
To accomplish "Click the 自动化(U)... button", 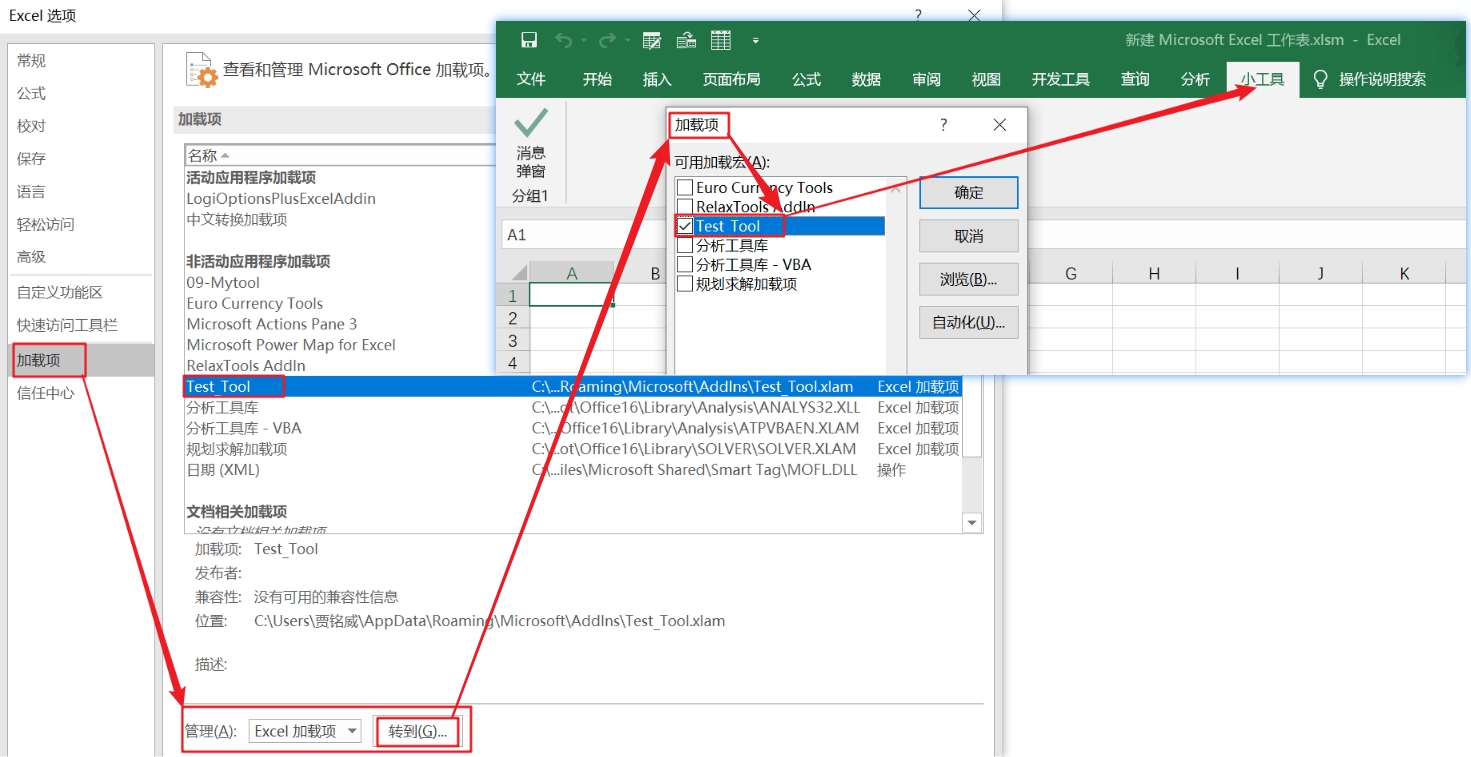I will tap(968, 323).
